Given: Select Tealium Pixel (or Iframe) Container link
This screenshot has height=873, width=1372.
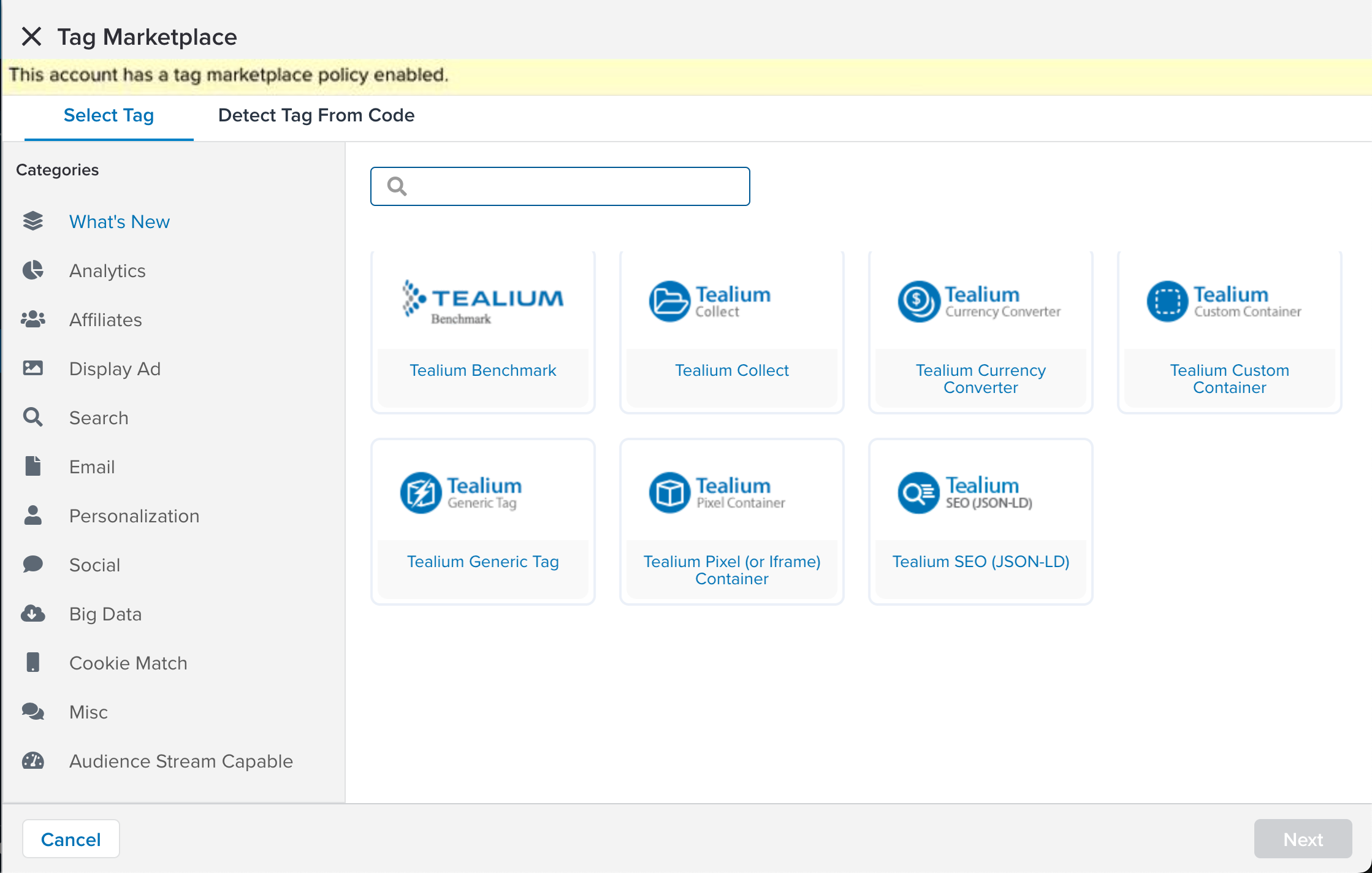Looking at the screenshot, I should 732,570.
